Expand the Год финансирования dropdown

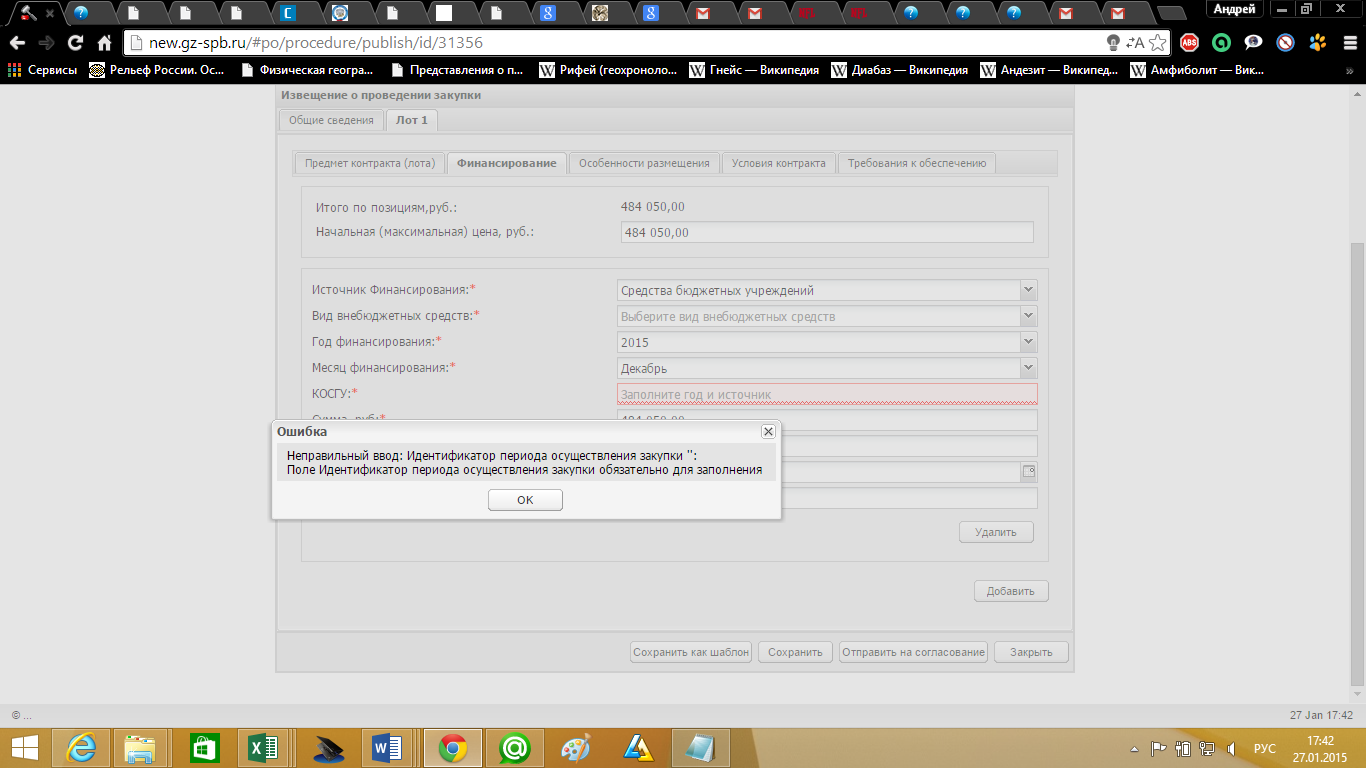(x=1028, y=342)
